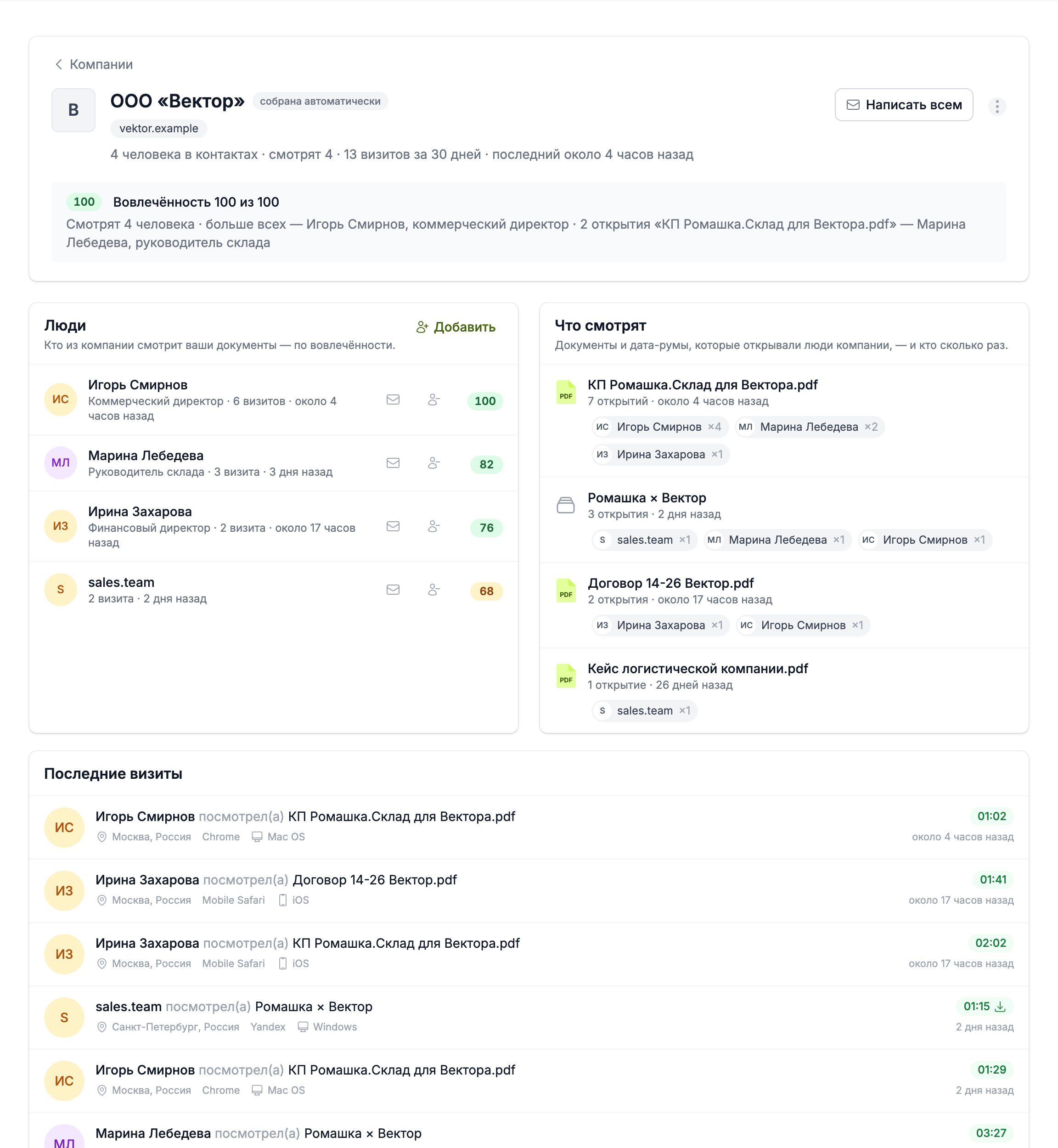Open Ромашка × Вектор data room title
Screen dimensions: 1058x1148
click(647, 498)
